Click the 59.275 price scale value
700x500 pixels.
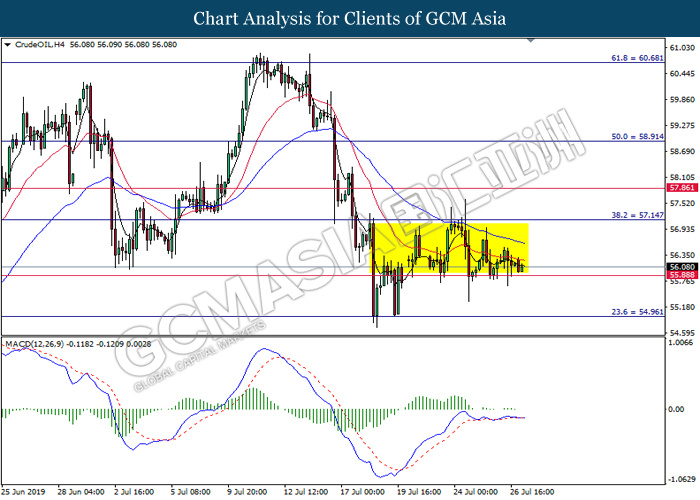[683, 125]
